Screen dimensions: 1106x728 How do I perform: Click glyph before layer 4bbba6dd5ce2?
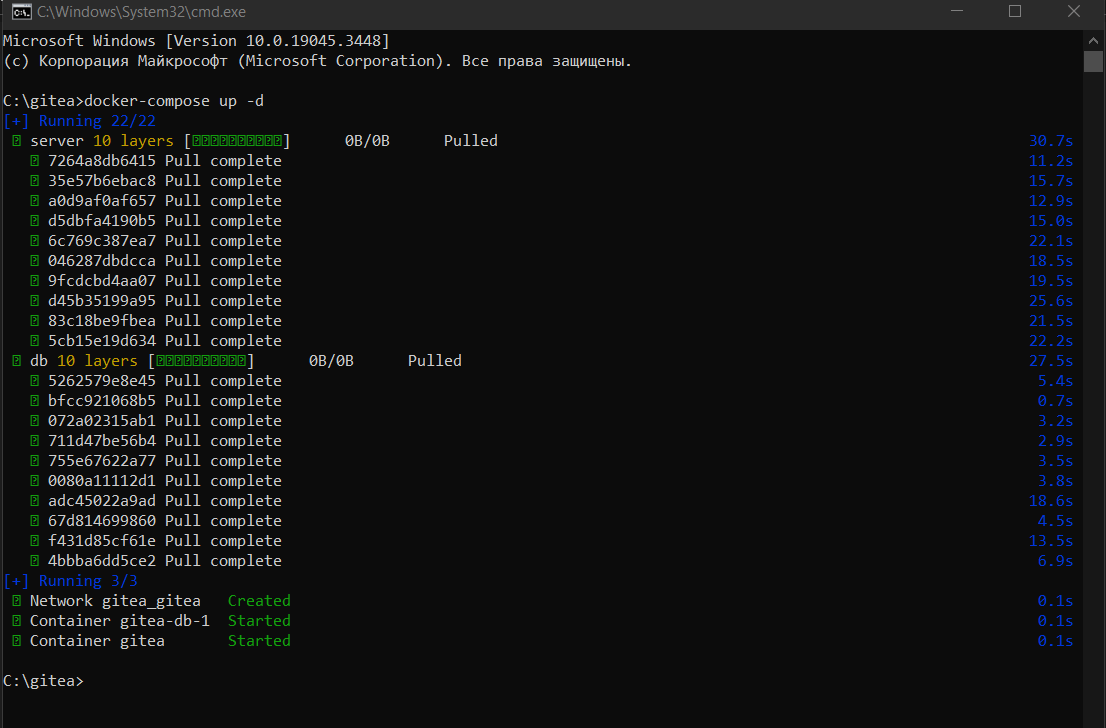coord(35,561)
